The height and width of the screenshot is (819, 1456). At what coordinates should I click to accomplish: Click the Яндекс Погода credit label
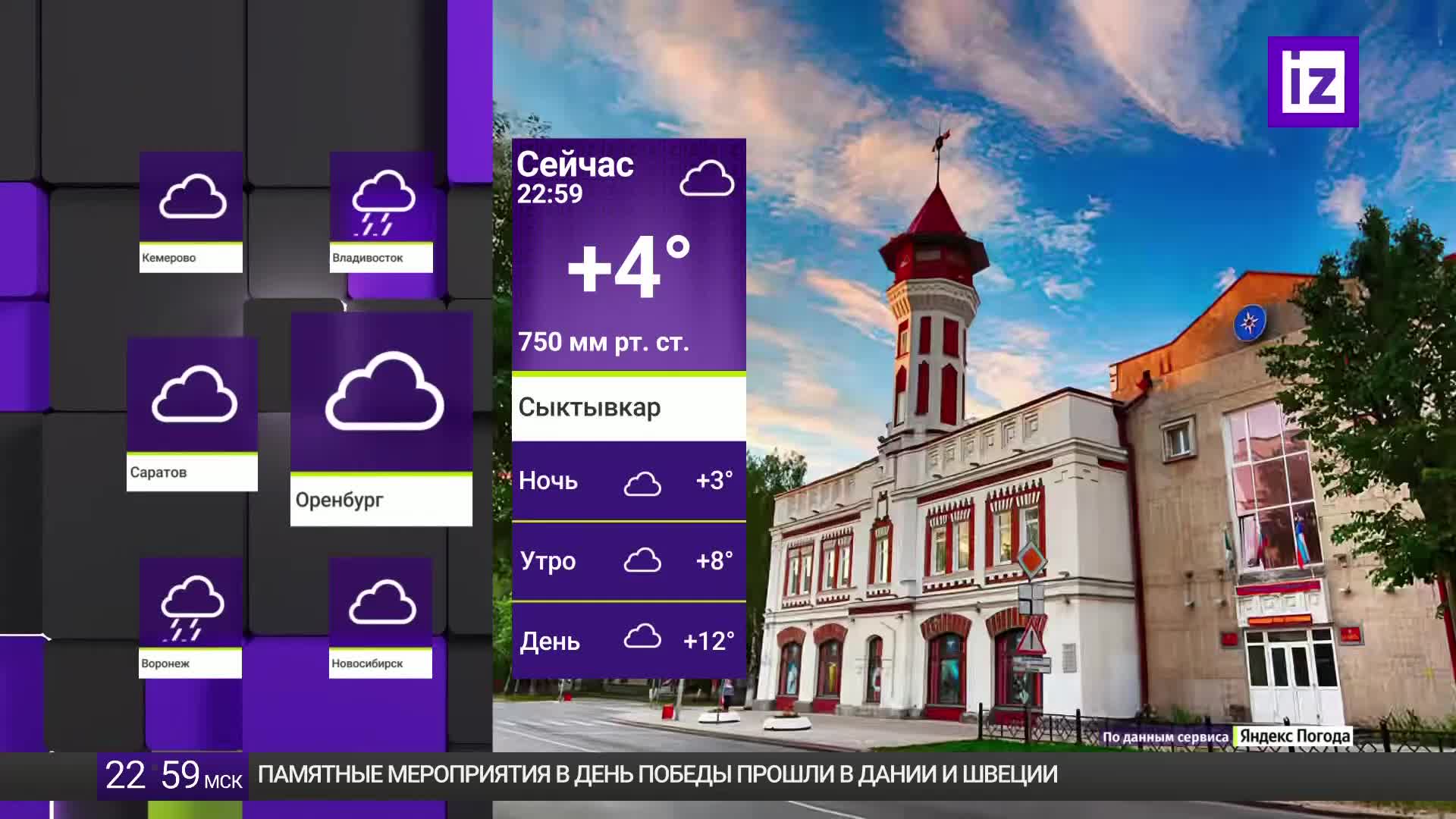(x=1294, y=736)
